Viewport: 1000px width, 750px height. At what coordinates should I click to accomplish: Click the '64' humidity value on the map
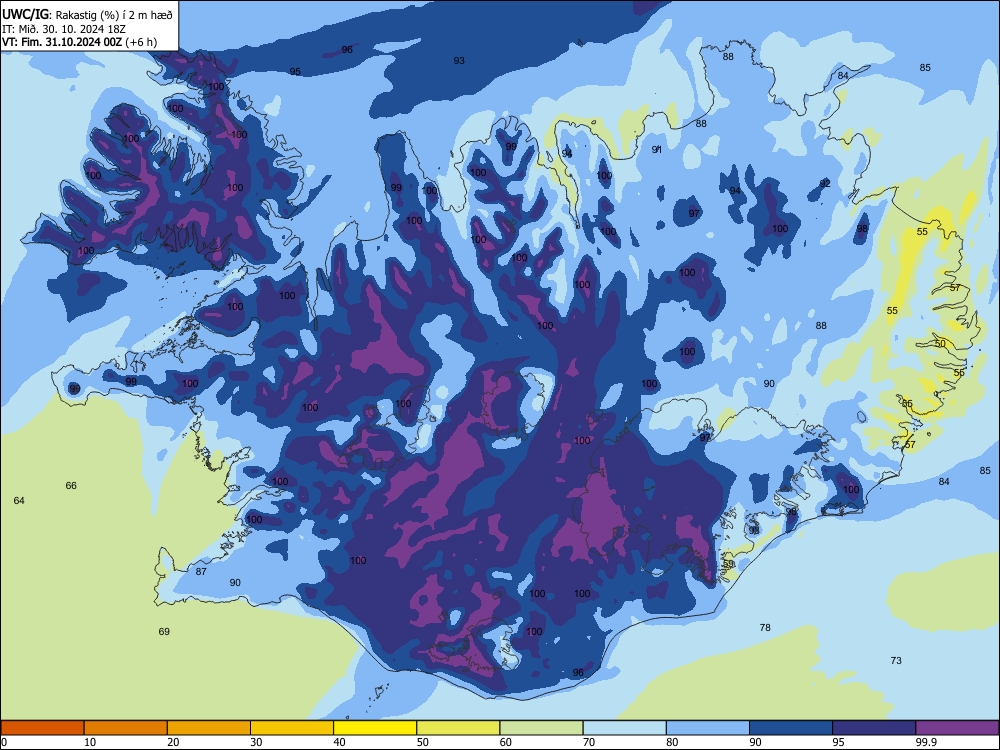(x=19, y=501)
